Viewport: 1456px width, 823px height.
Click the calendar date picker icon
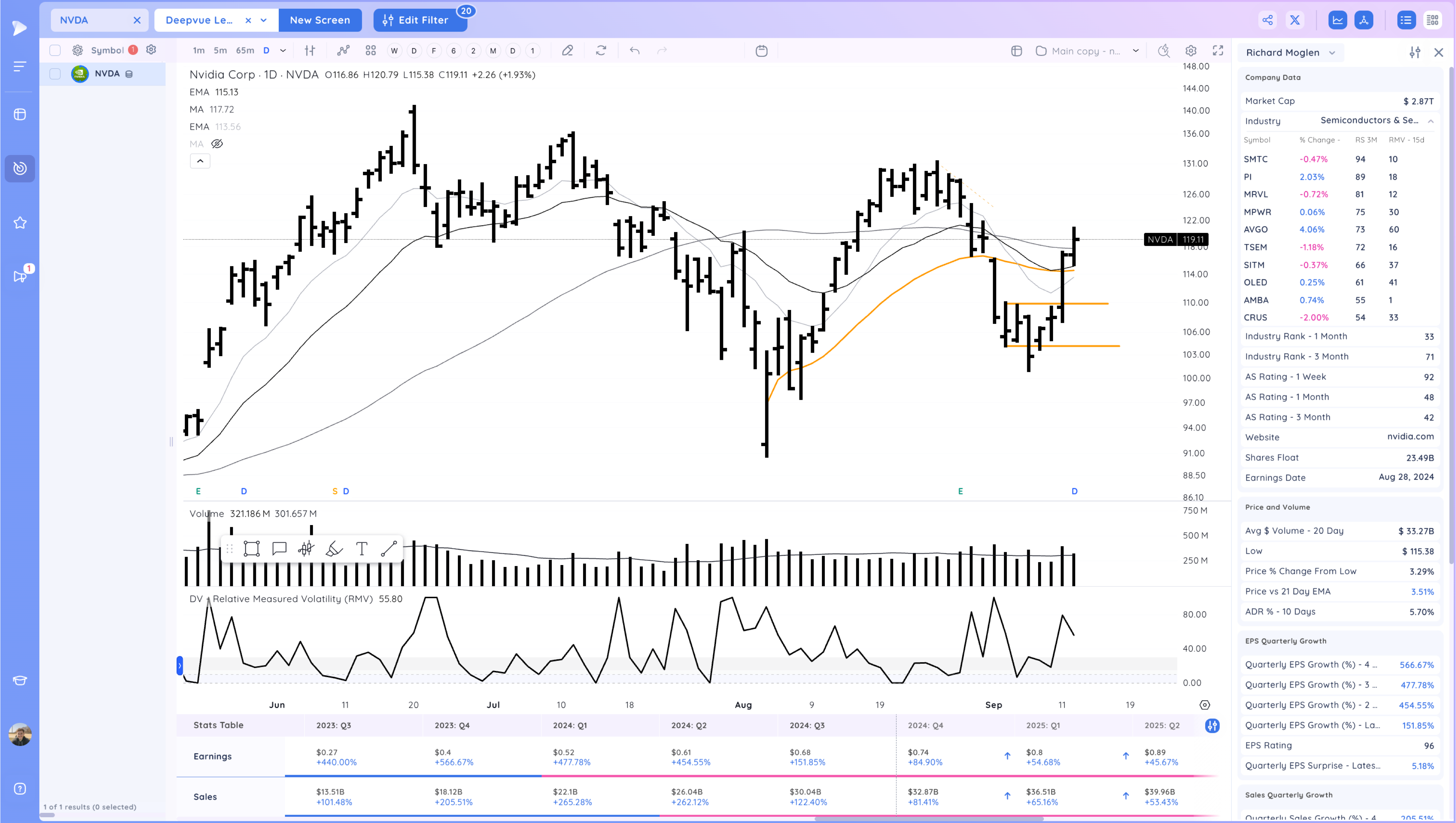(761, 51)
